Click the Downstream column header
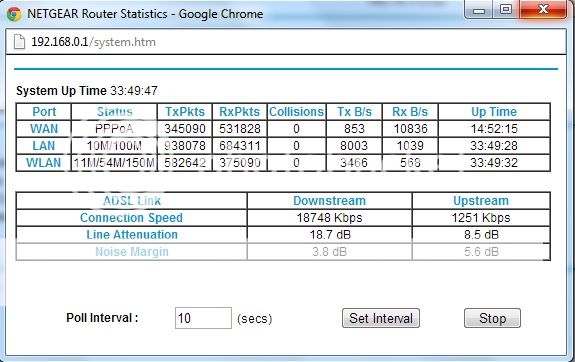The image size is (575, 362). pyautogui.click(x=329, y=201)
